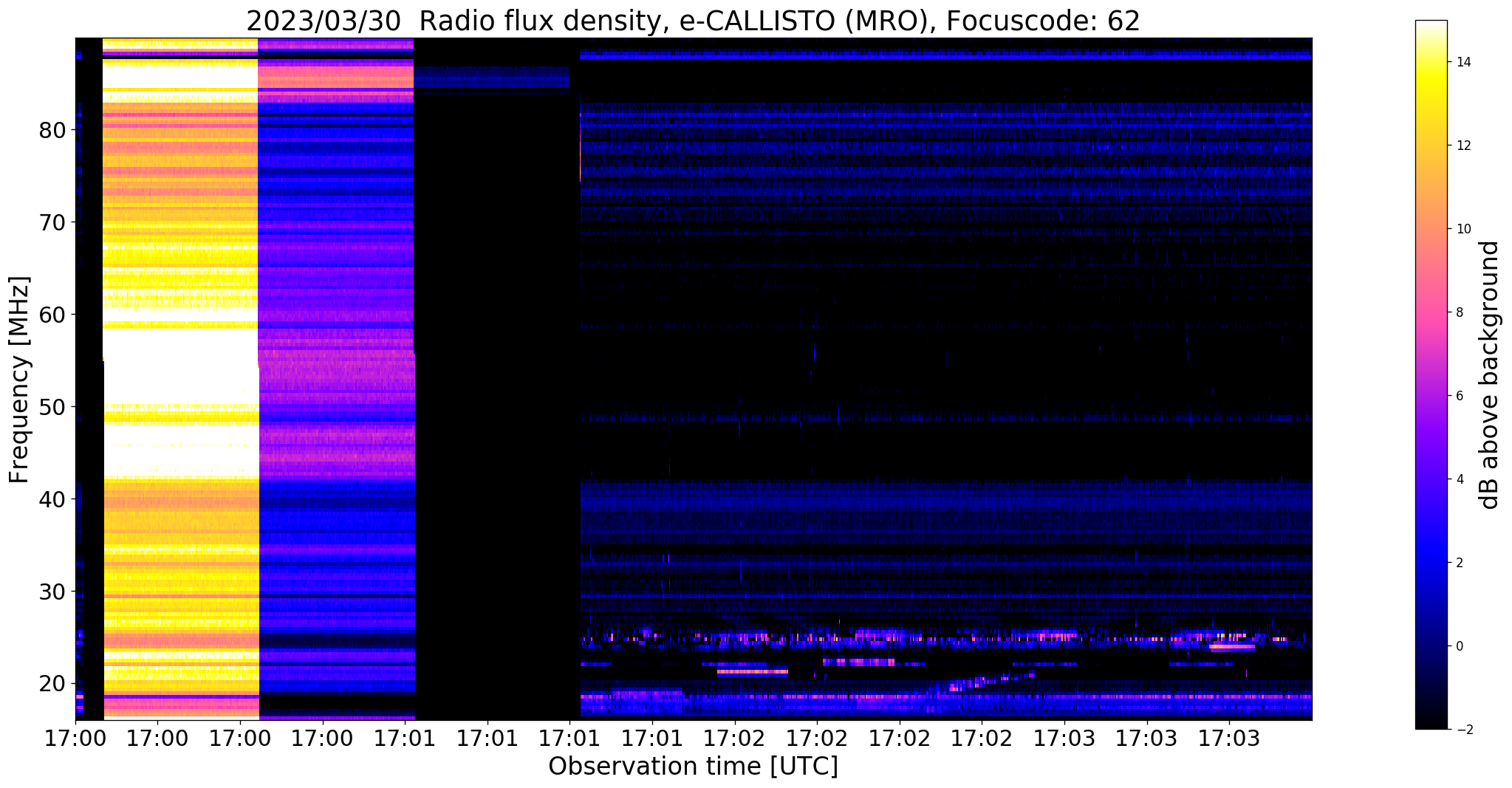Click colorbar tick label 8
Image resolution: width=1512 pixels, height=788 pixels.
click(1459, 312)
